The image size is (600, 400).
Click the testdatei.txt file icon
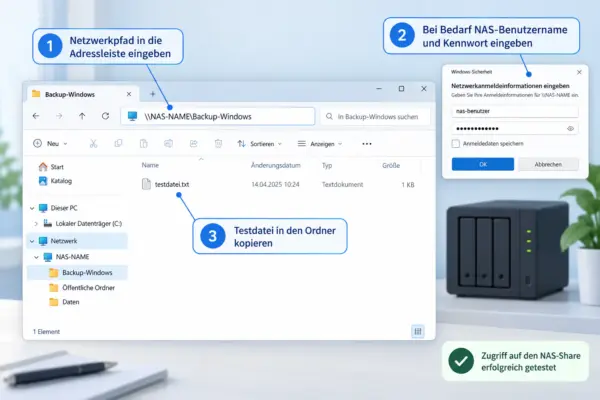coord(146,184)
